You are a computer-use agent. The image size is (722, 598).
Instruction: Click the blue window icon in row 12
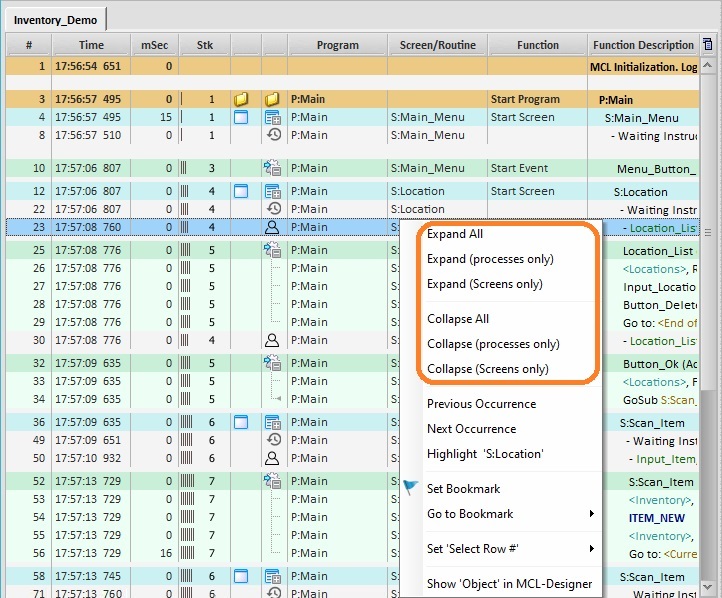[240, 191]
